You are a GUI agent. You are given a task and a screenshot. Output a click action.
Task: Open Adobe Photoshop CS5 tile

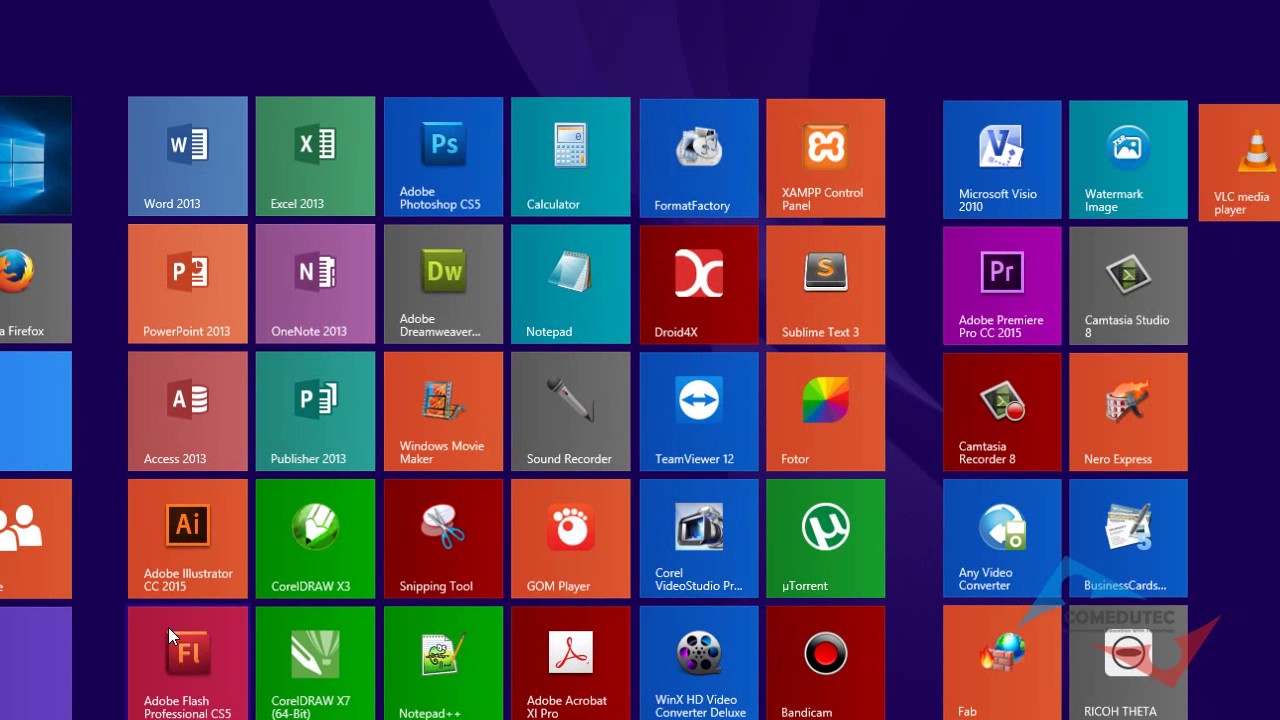tap(443, 157)
